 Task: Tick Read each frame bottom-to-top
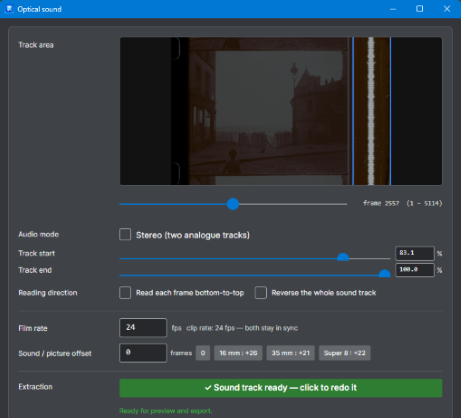(125, 293)
